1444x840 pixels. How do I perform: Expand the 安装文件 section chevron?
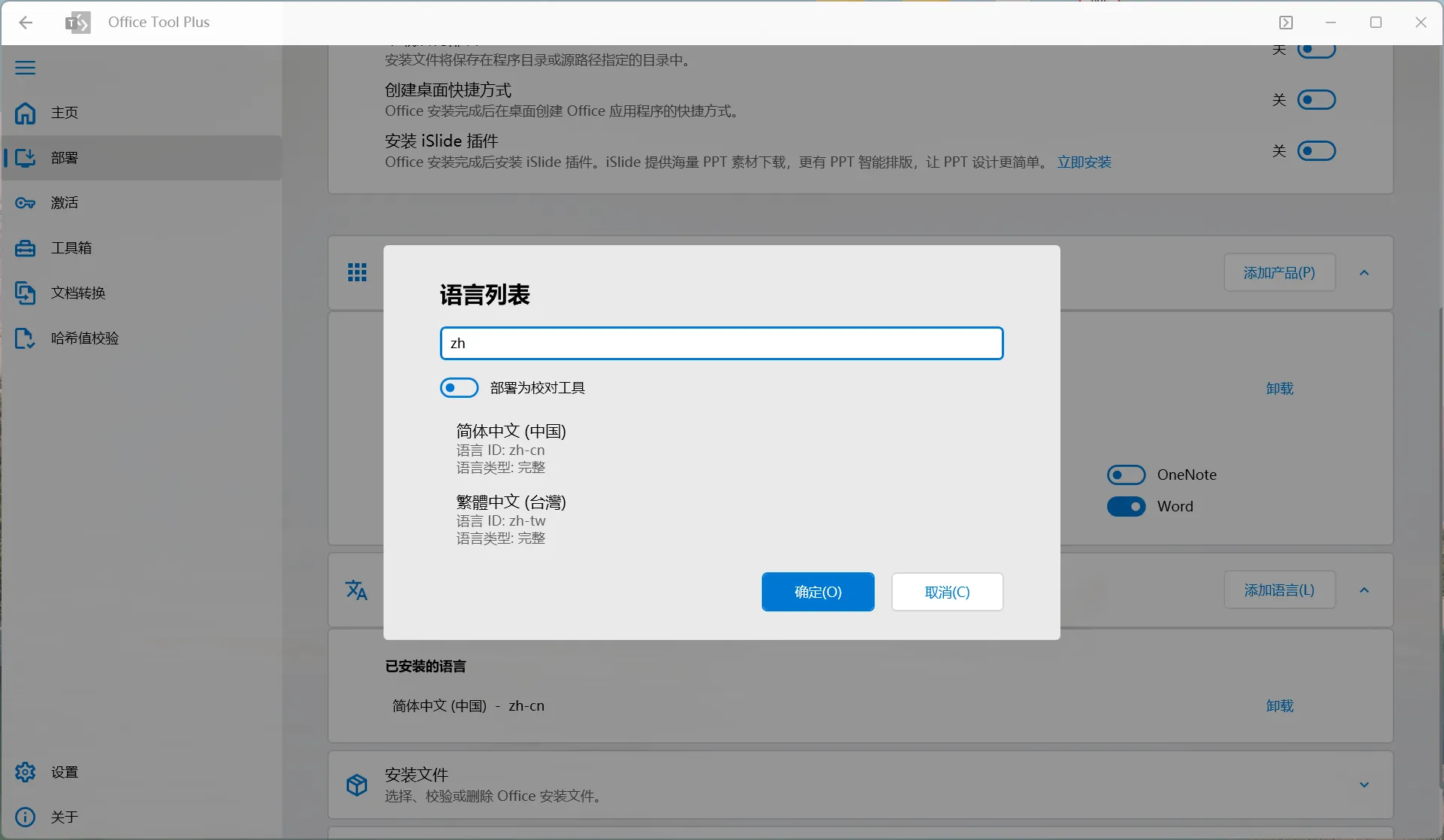[x=1365, y=784]
